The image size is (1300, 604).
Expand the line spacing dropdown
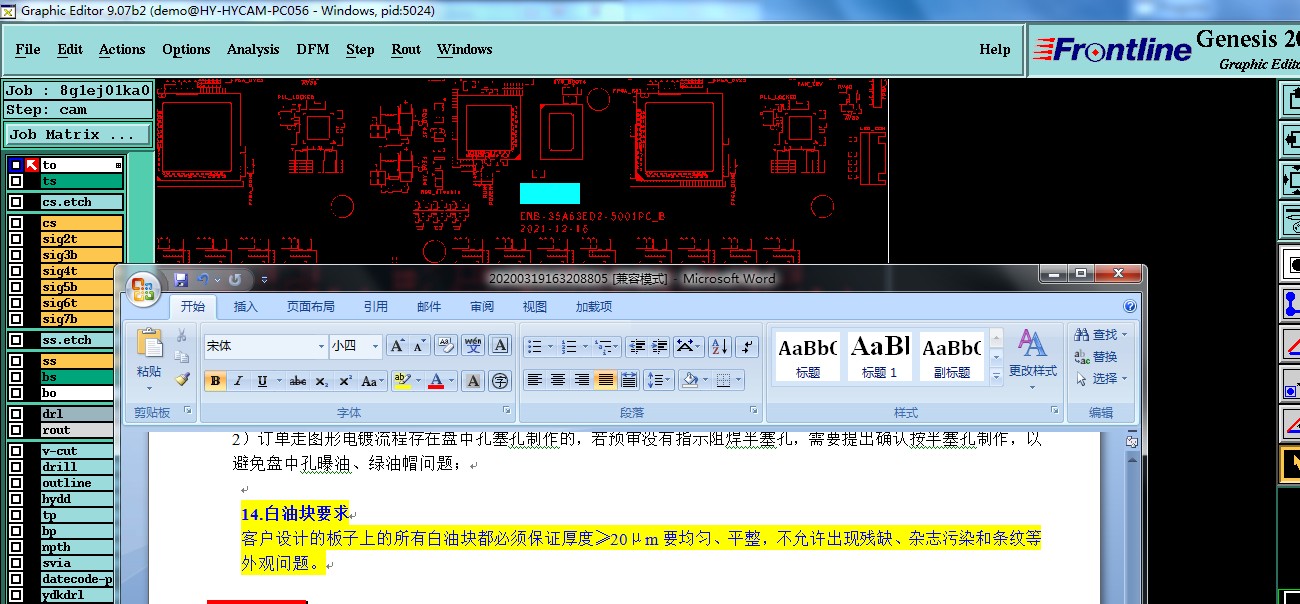click(669, 380)
